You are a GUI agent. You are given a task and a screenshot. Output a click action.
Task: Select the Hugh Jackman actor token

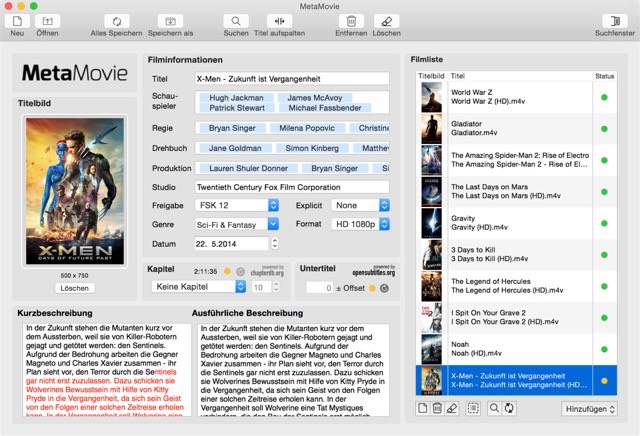[x=236, y=98]
